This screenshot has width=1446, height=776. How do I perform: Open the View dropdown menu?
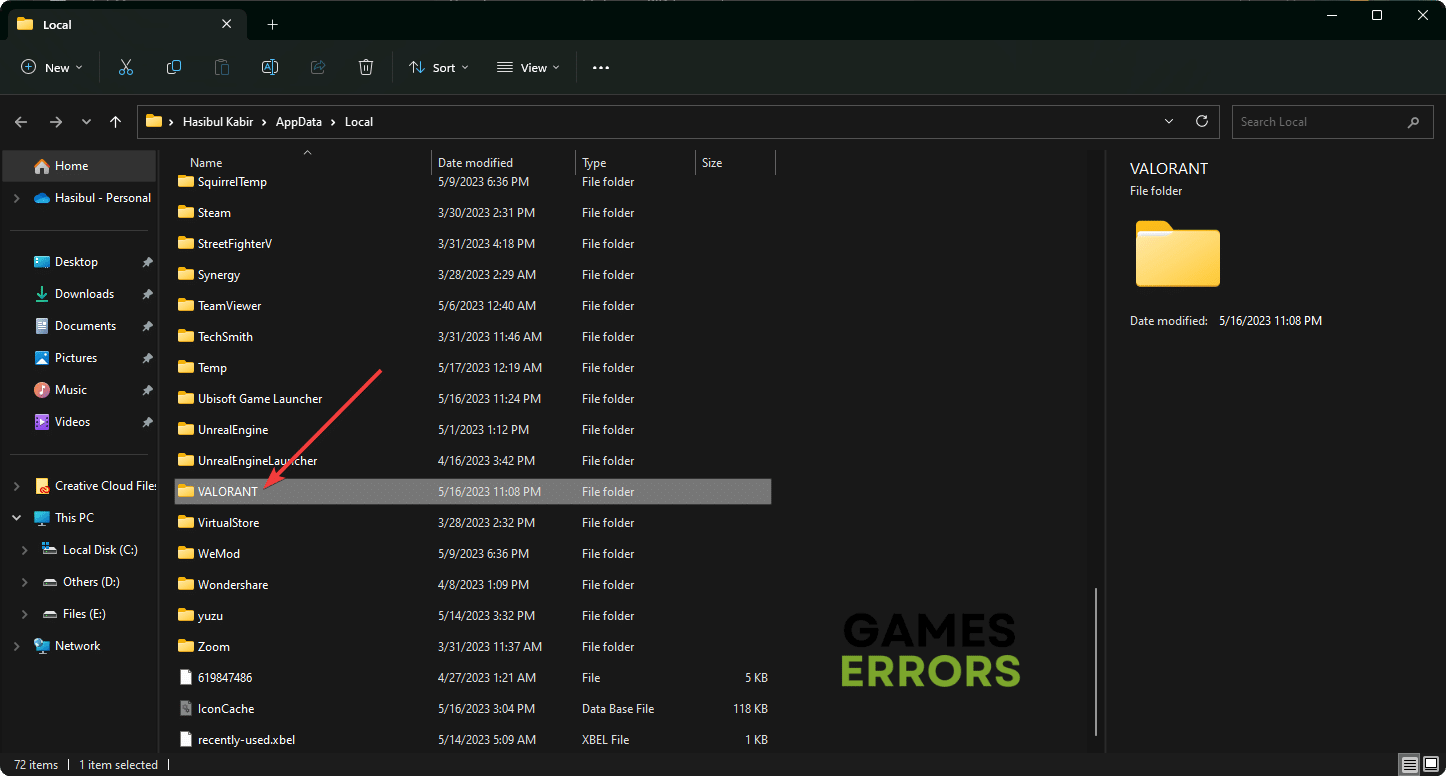click(528, 68)
